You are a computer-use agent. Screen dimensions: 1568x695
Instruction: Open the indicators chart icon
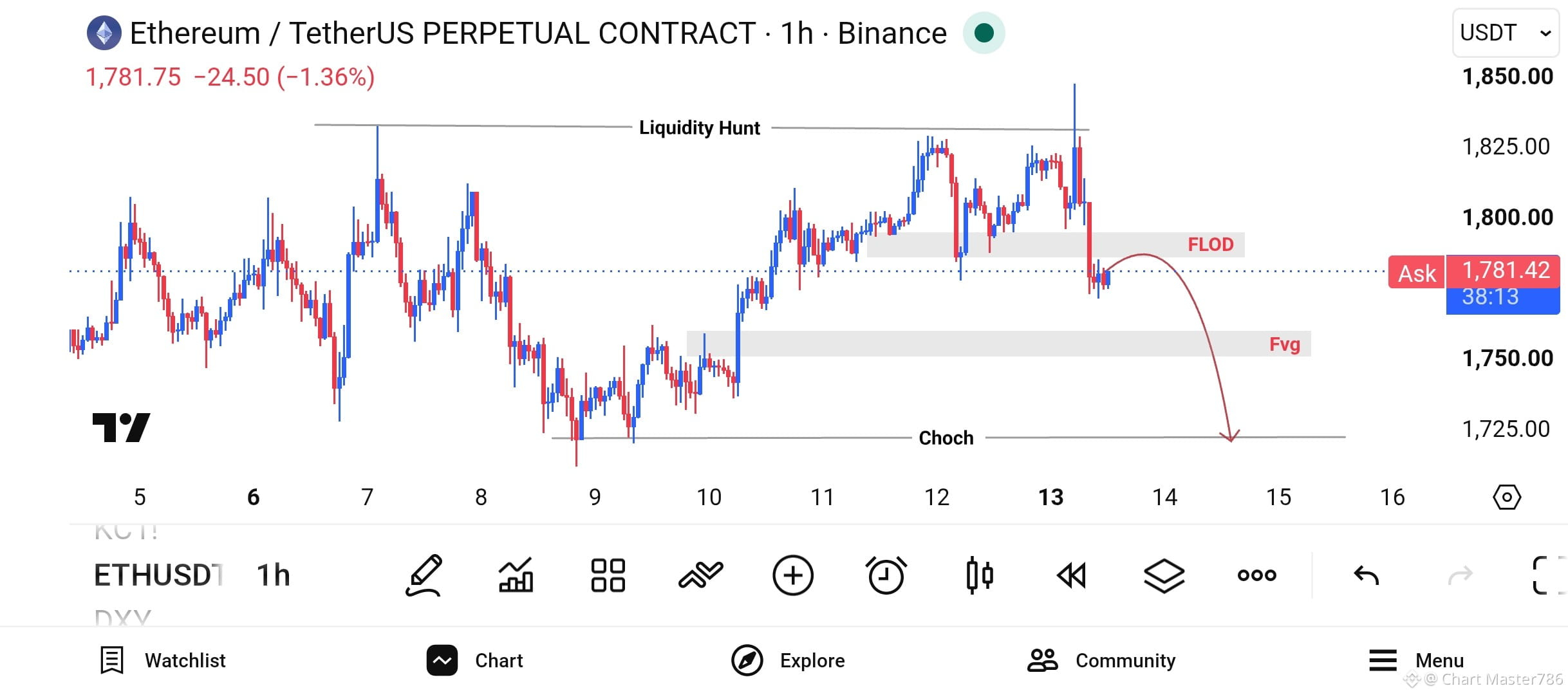[516, 575]
